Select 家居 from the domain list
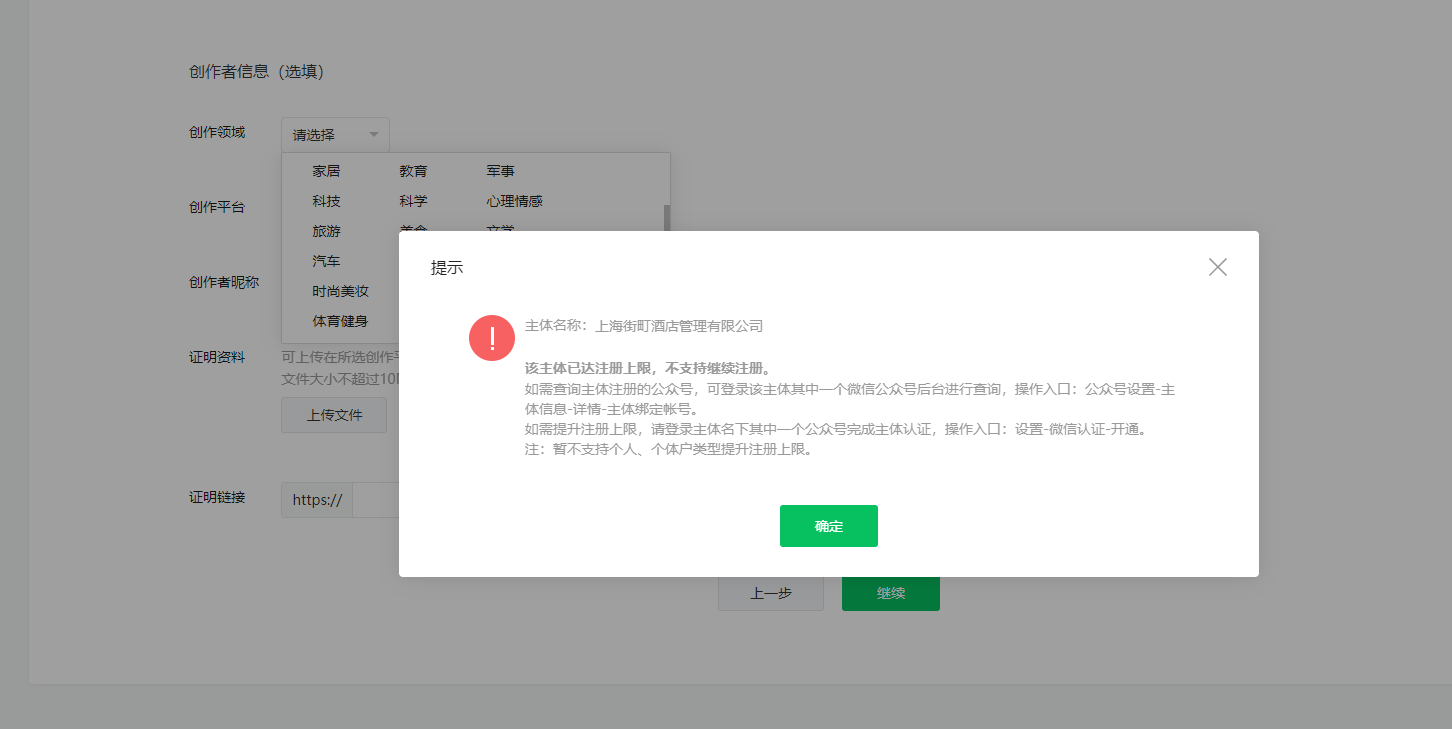The height and width of the screenshot is (729, 1452). tap(326, 172)
